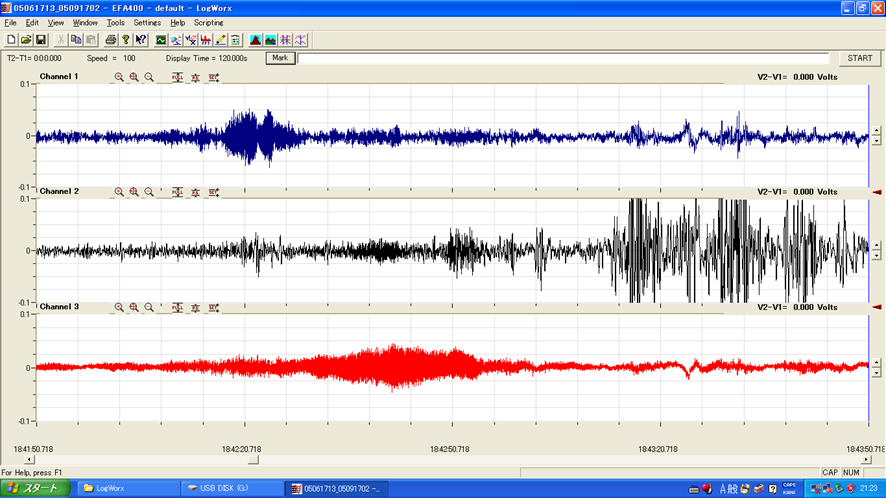Click Channel 2 zoom in magnifier

click(x=133, y=191)
